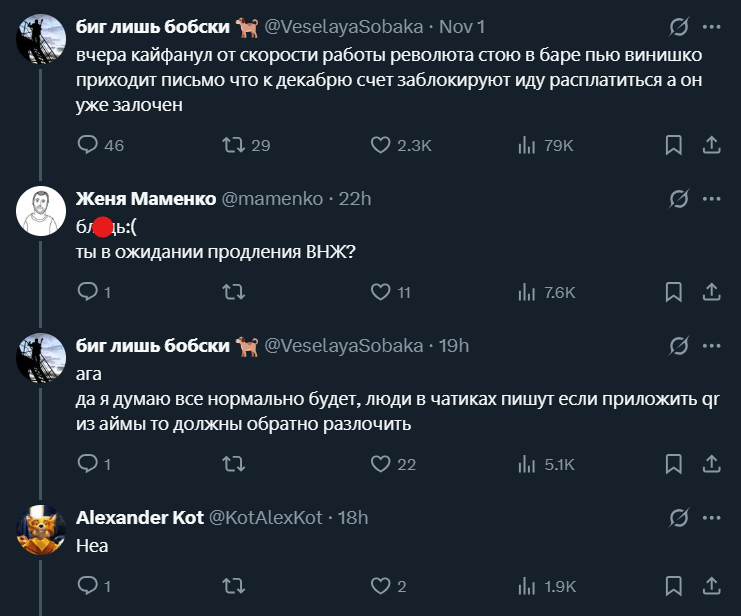Click the @KotAlexKot handle
Screen dimensions: 741x616
tap(264, 517)
